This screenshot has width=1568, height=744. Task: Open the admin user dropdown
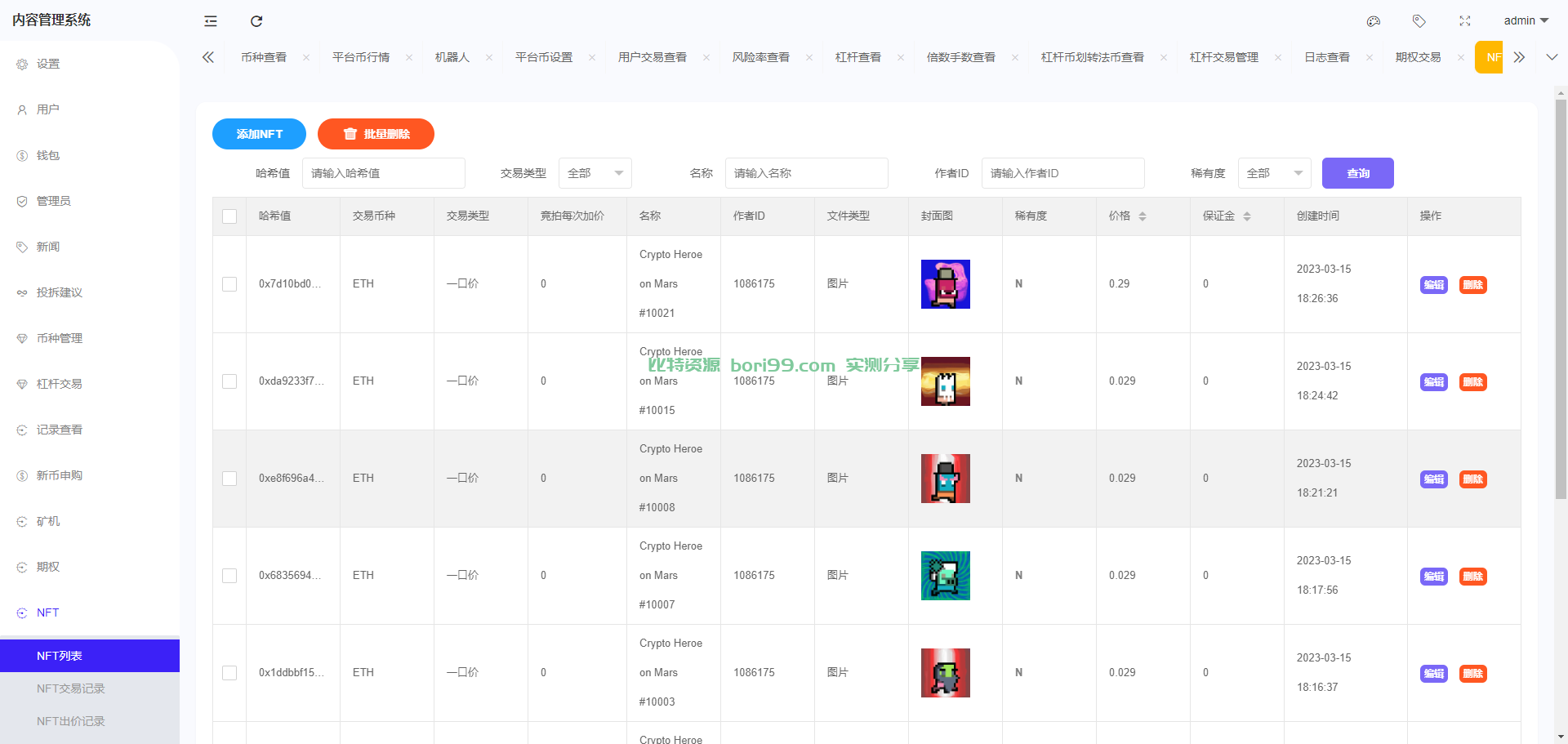(x=1526, y=20)
